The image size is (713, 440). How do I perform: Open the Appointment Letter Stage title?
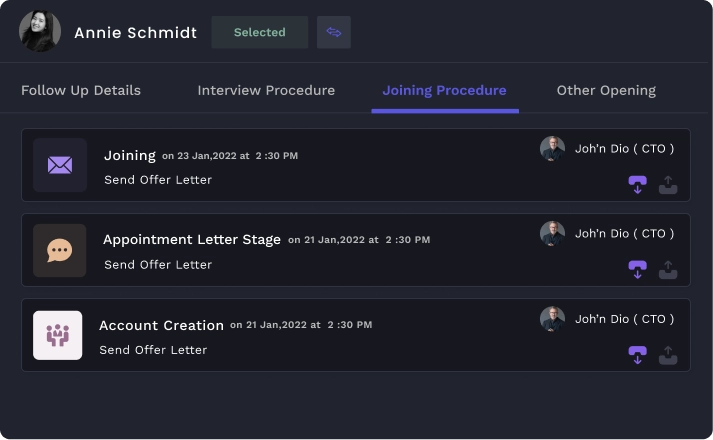[192, 240]
